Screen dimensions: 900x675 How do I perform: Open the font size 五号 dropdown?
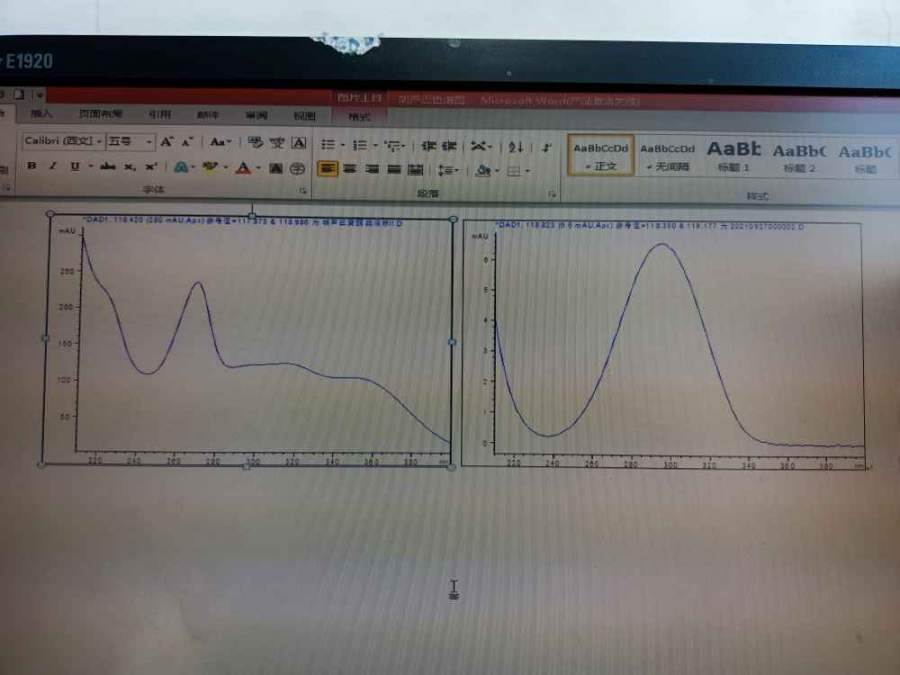click(x=149, y=141)
